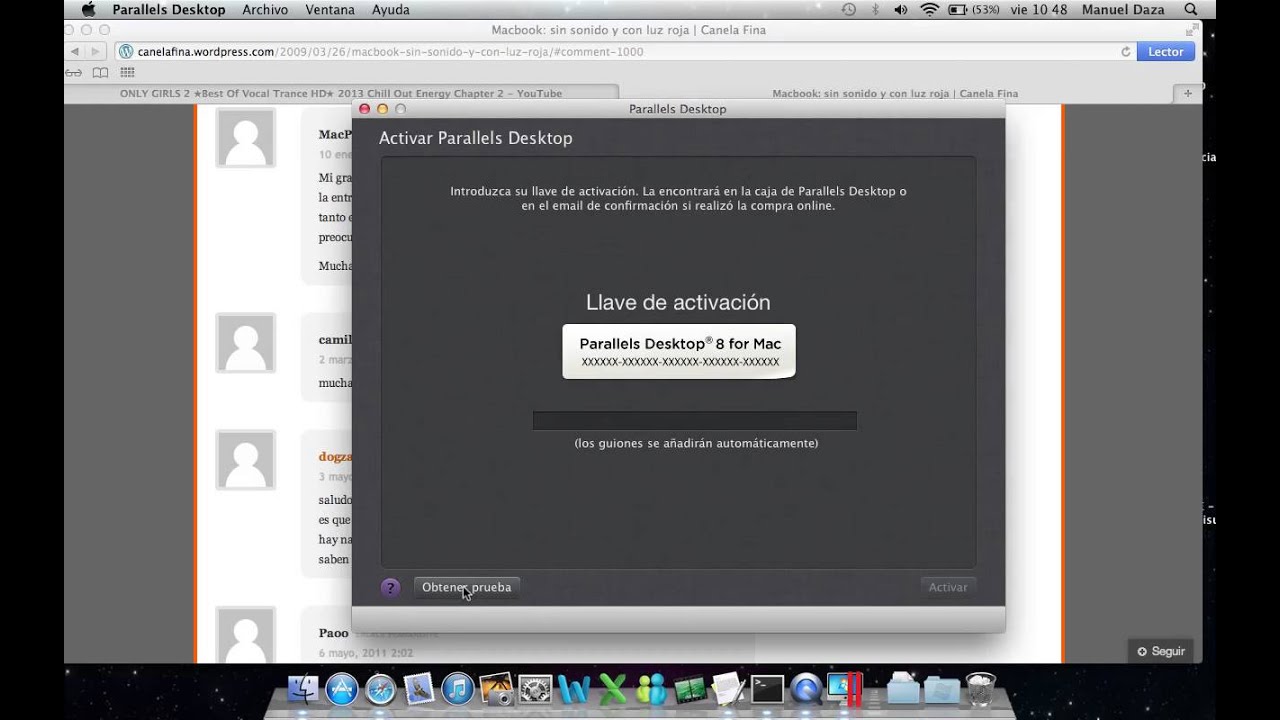
Task: Open the Ayuda menu
Action: click(x=391, y=9)
